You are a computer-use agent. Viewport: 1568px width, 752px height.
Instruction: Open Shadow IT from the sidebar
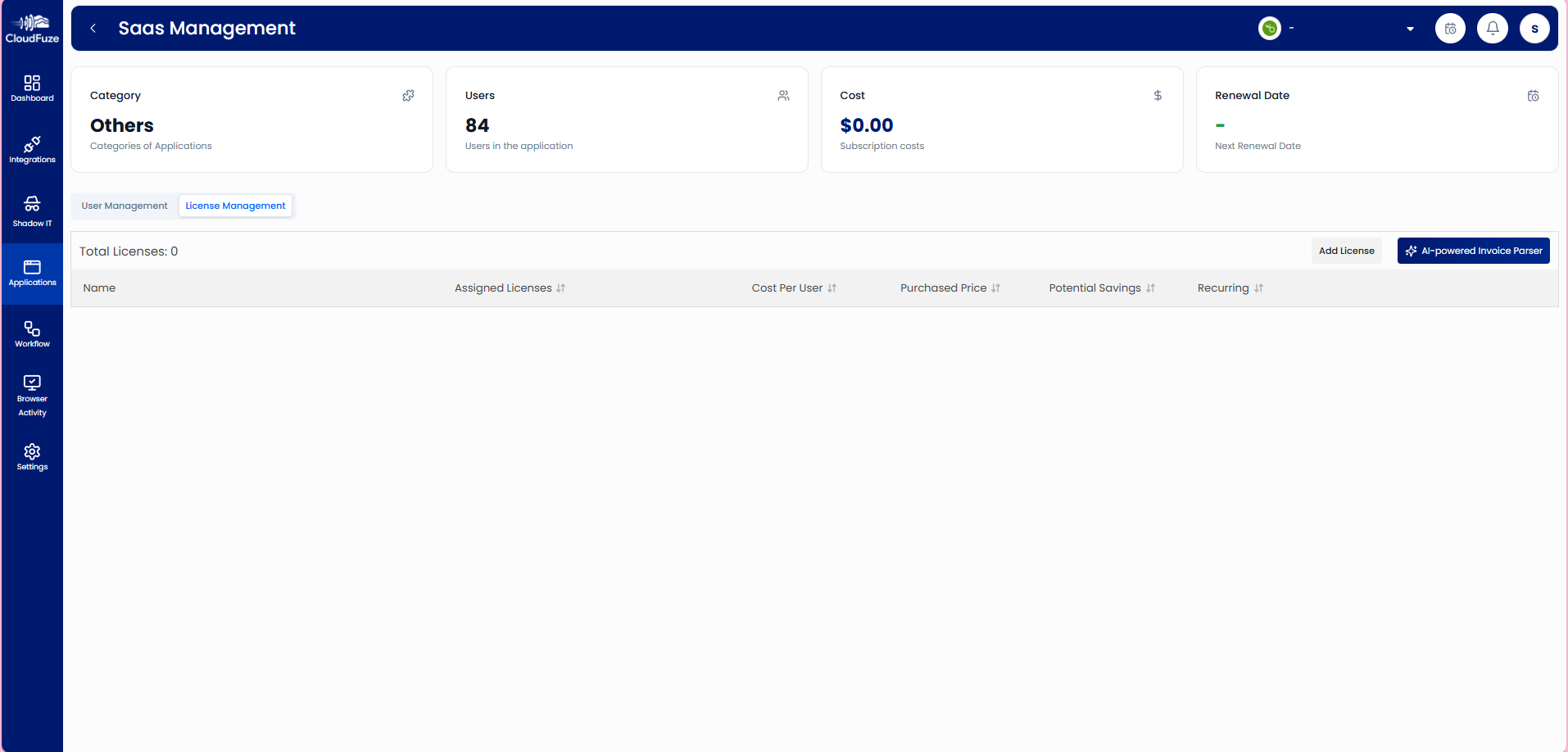coord(32,211)
